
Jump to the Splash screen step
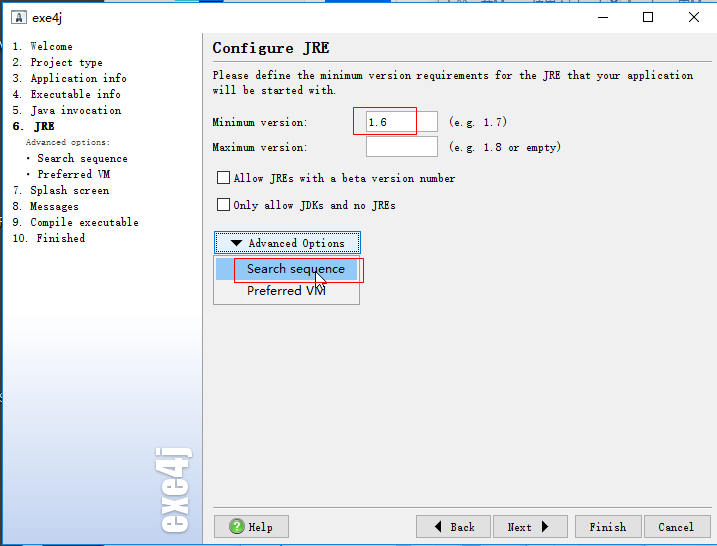click(x=69, y=190)
